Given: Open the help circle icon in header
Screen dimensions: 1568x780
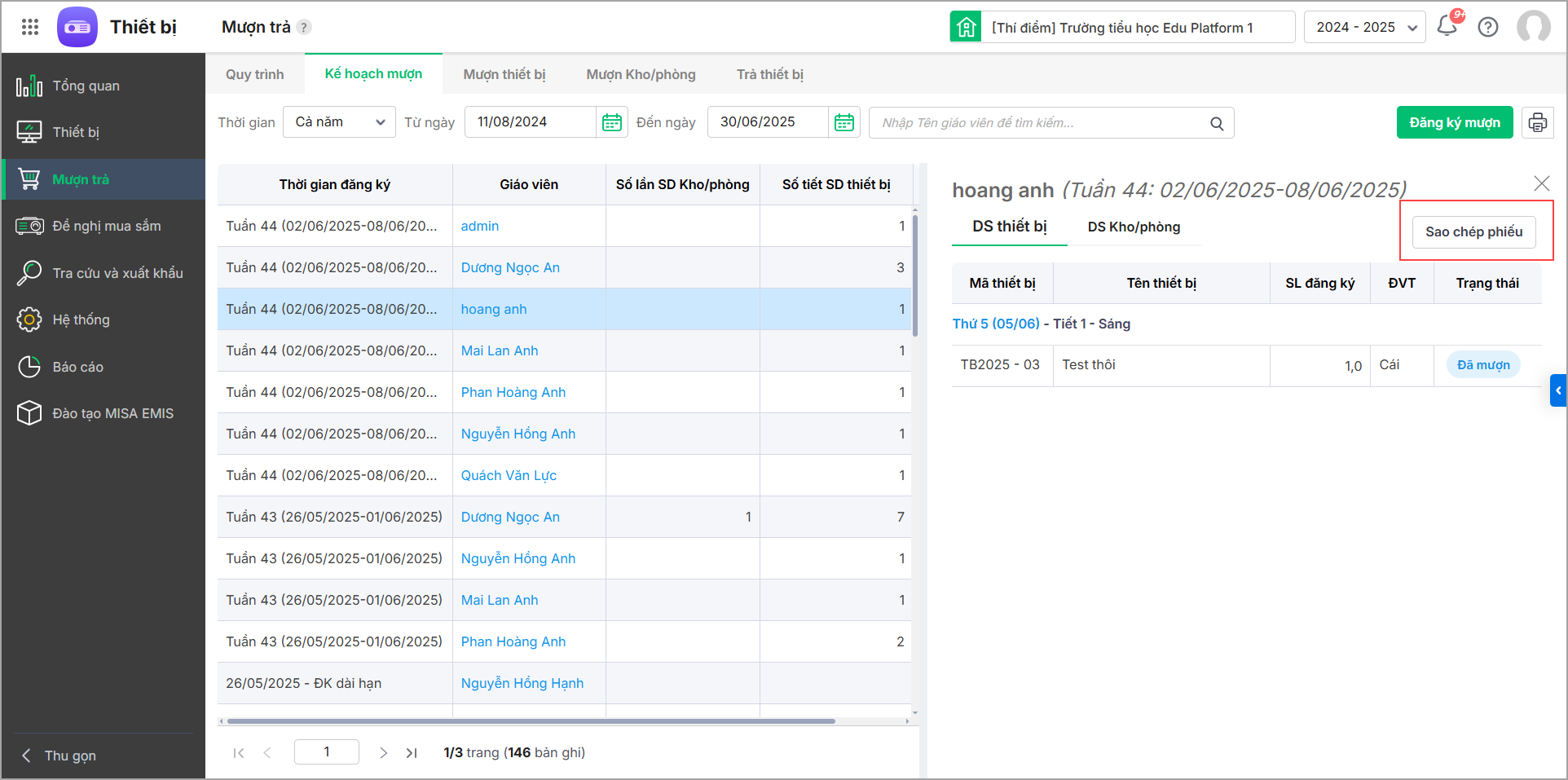Looking at the screenshot, I should (x=1488, y=27).
